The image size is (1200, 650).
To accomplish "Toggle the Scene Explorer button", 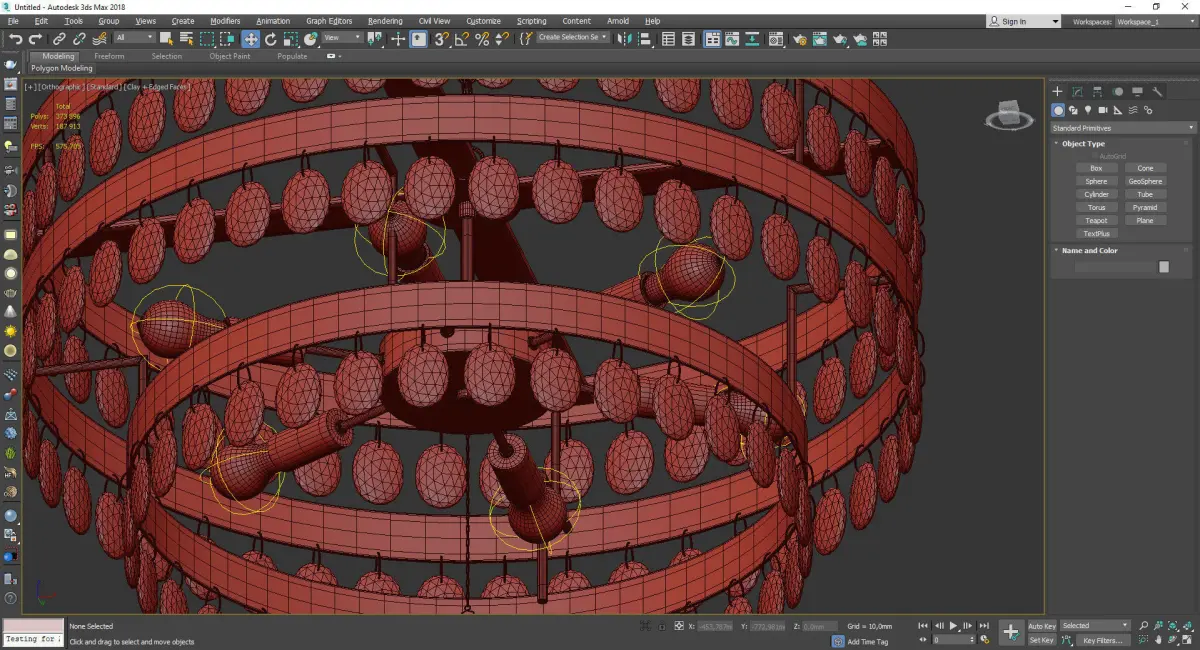I will pos(668,39).
